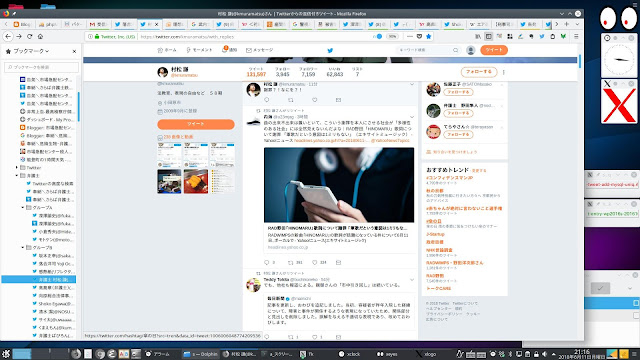640x360 pixels.
Task: Open the Dolphin window from the taskbar
Action: [200, 354]
